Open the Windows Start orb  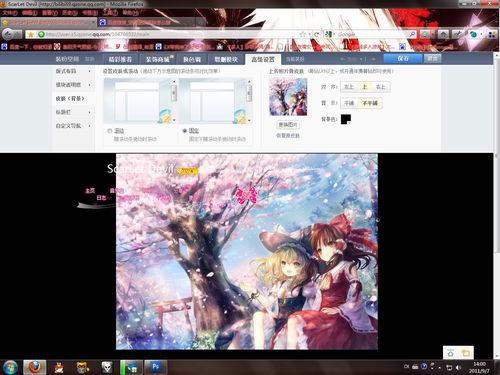coord(10,367)
